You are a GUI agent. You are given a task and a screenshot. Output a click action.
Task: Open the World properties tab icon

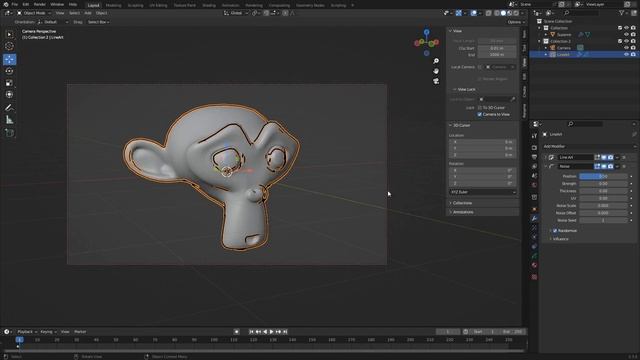[x=534, y=185]
